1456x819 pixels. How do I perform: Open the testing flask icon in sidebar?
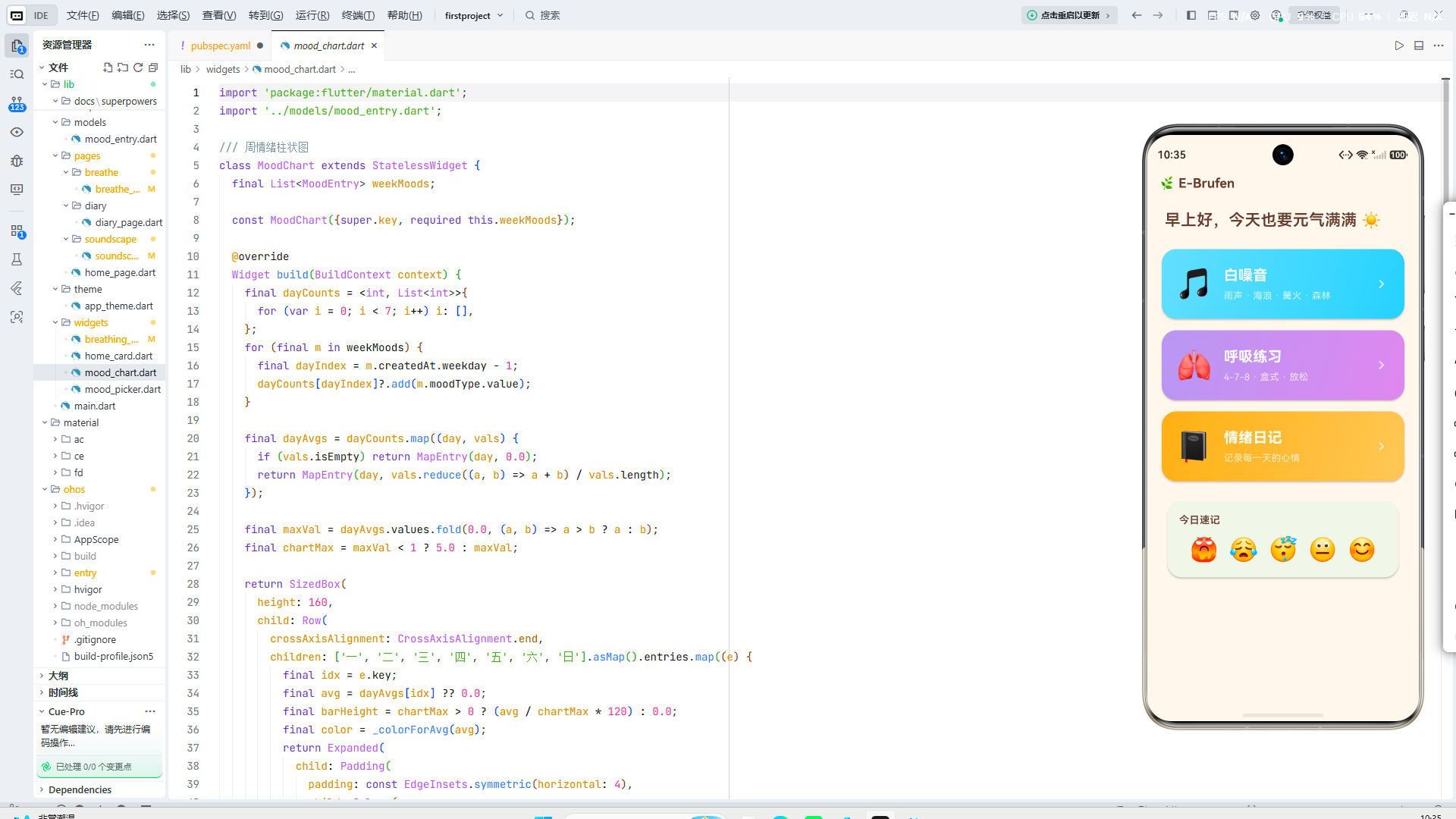(17, 259)
